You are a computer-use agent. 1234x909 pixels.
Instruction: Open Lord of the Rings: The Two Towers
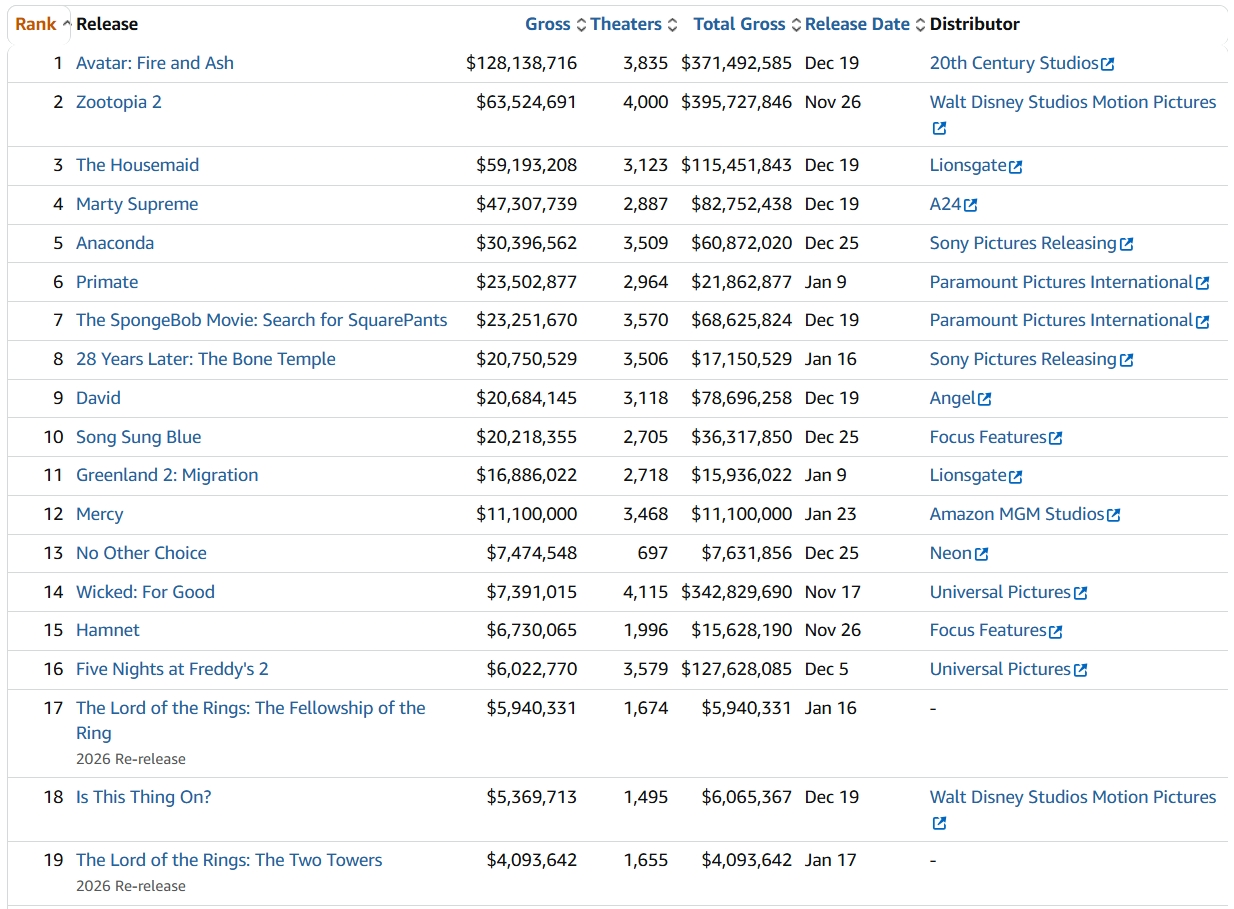coord(229,860)
